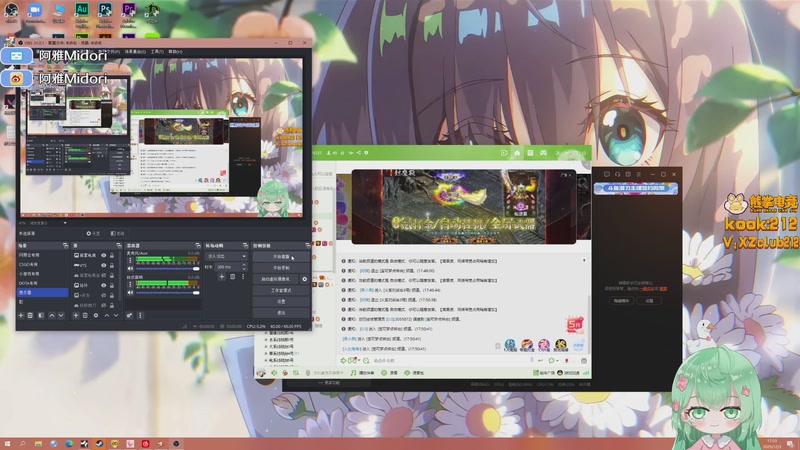Show the hidden third source via its eye icon
The height and width of the screenshot is (450, 800).
point(104,276)
